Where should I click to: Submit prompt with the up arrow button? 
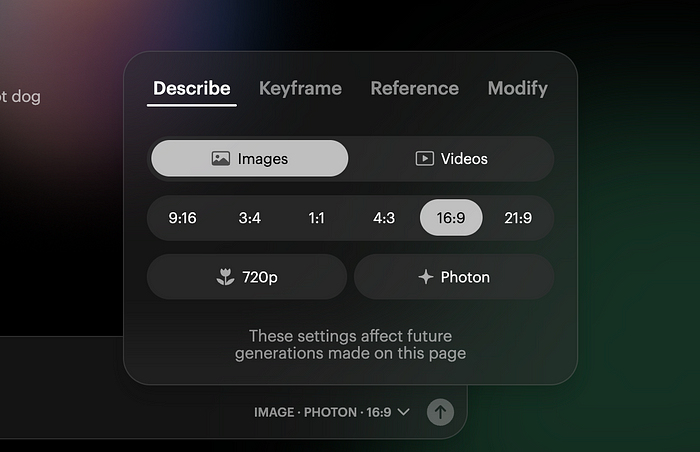(440, 412)
